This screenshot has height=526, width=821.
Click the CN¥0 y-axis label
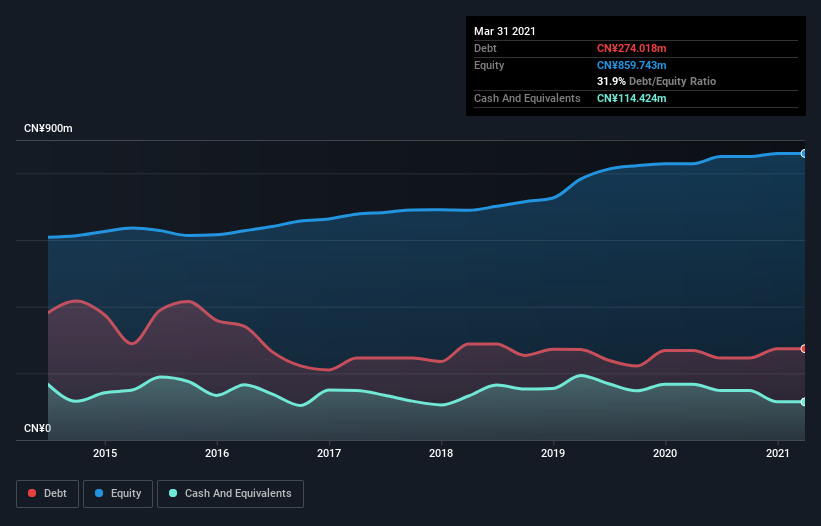click(38, 428)
